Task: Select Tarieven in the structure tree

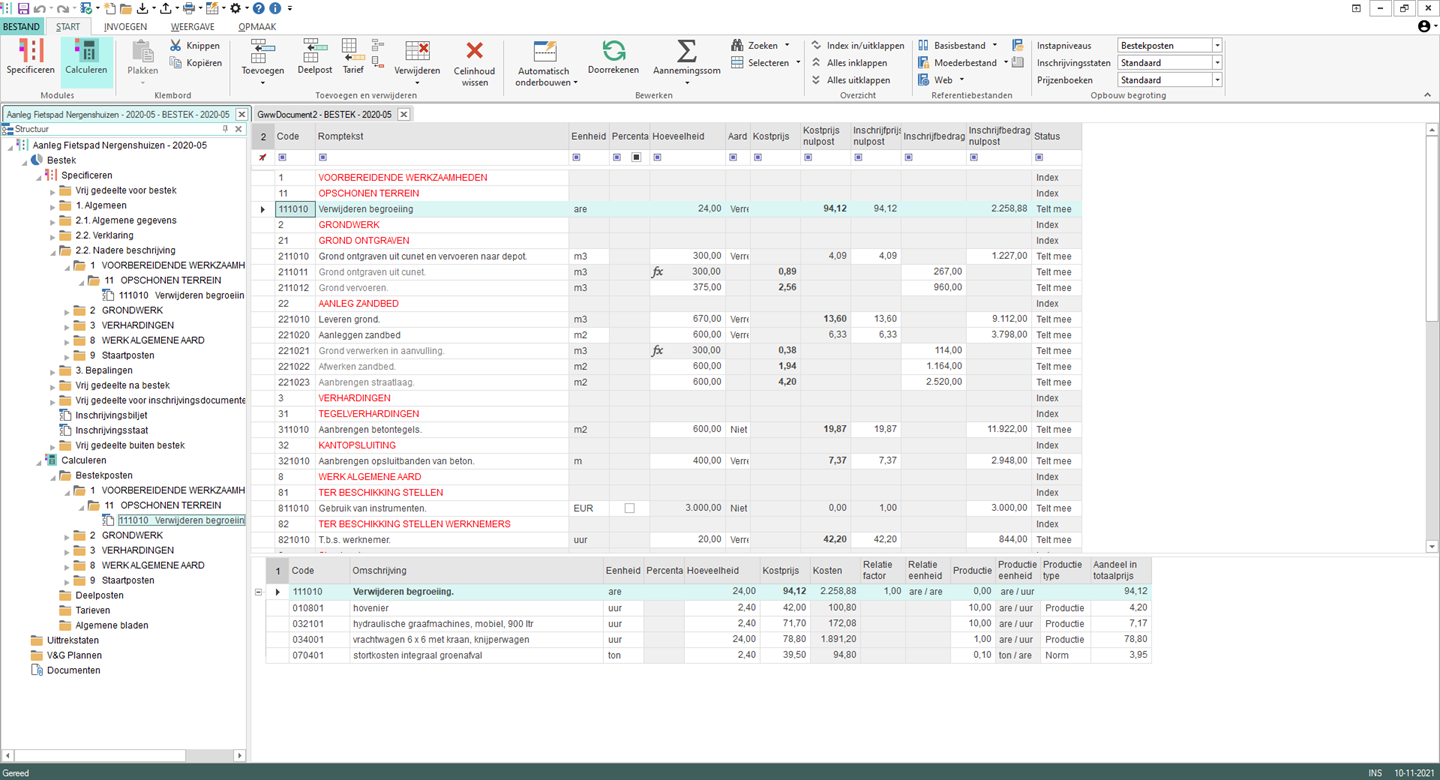Action: coord(93,610)
